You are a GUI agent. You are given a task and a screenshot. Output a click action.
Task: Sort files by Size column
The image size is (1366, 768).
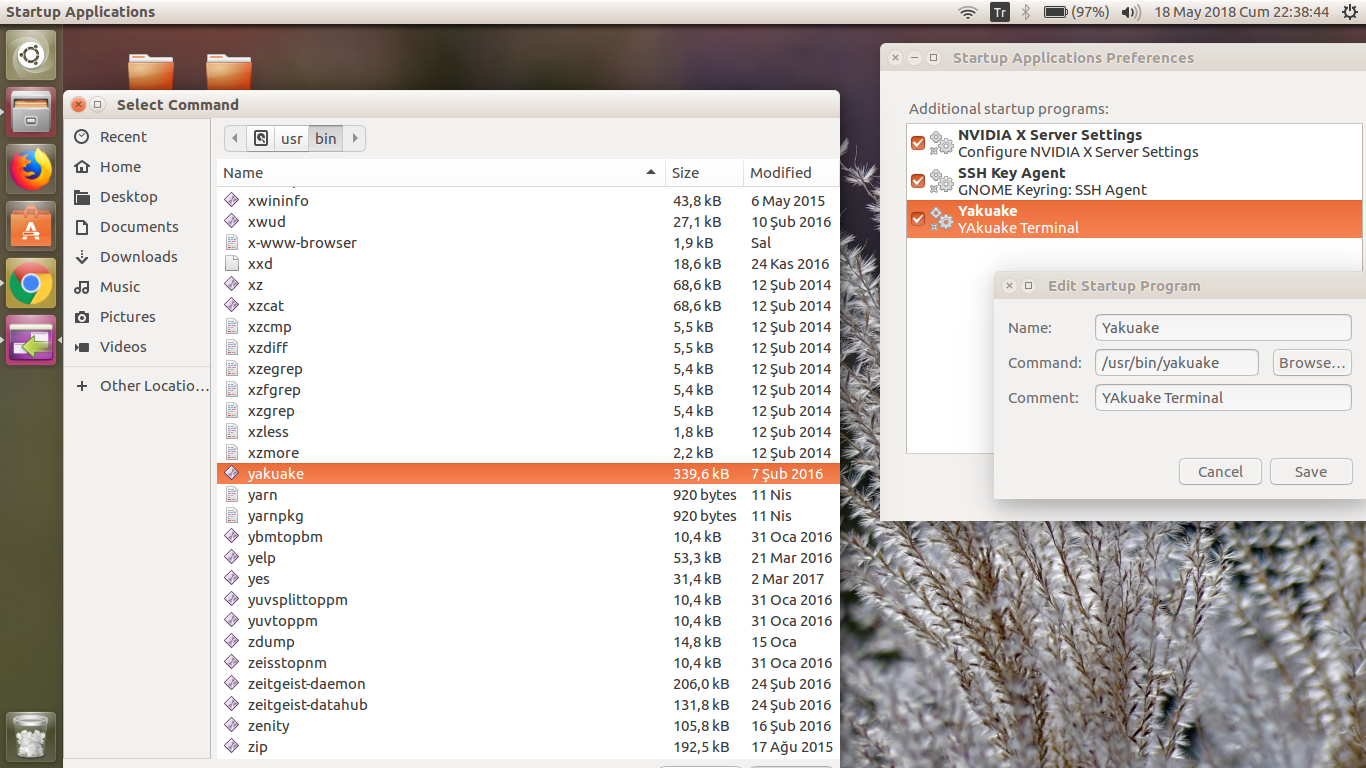click(705, 173)
